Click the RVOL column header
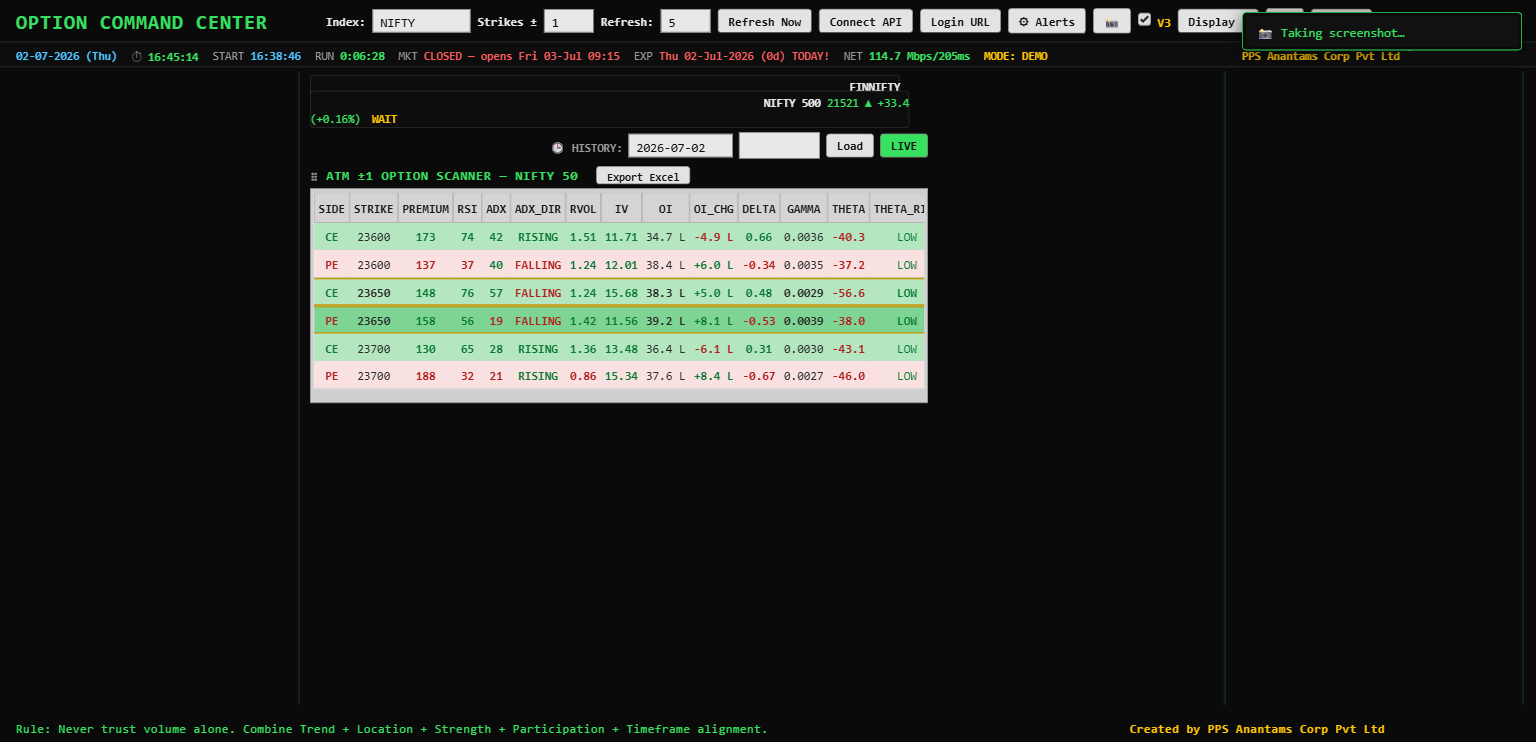This screenshot has height=742, width=1536. pos(583,209)
